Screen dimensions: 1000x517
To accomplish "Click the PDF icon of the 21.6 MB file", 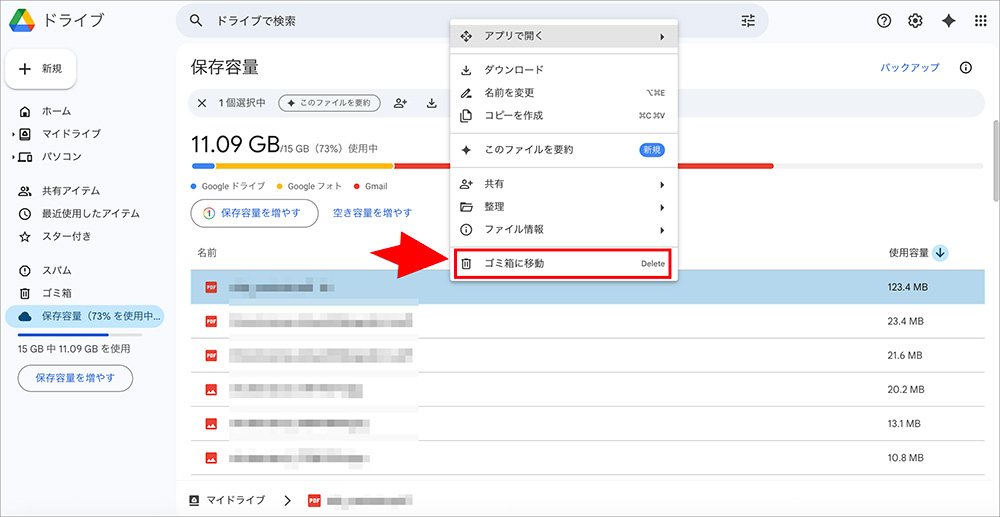I will (x=211, y=355).
